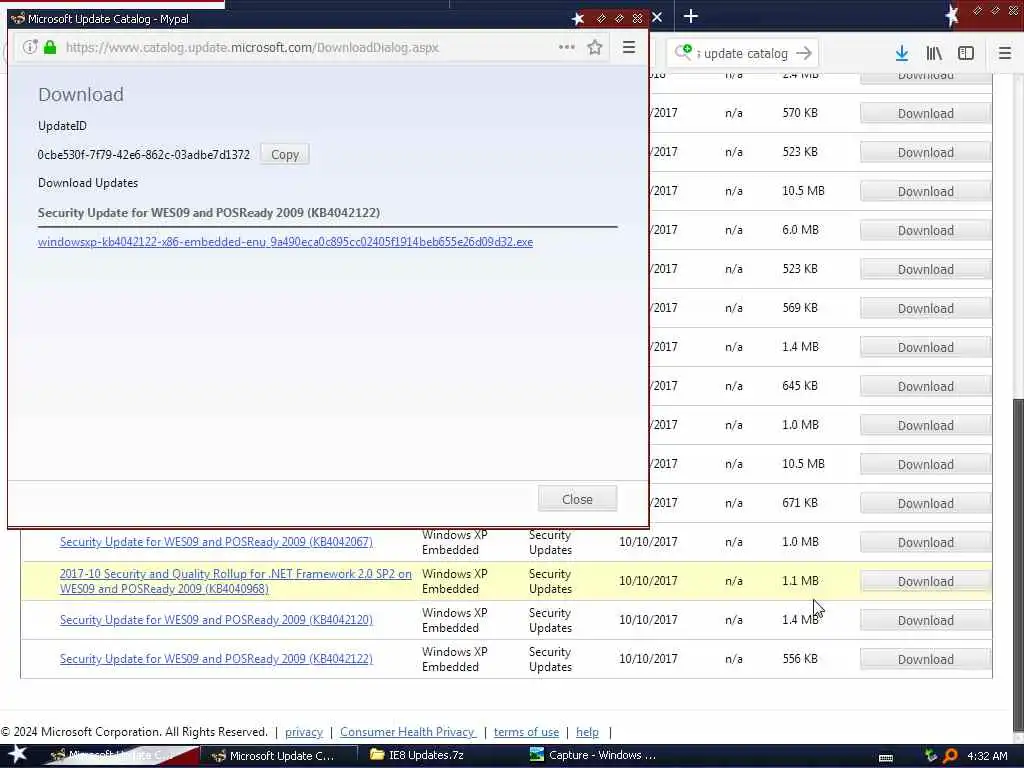Download the 556 KB KB4042122 update
Image resolution: width=1024 pixels, height=768 pixels.
pos(925,659)
